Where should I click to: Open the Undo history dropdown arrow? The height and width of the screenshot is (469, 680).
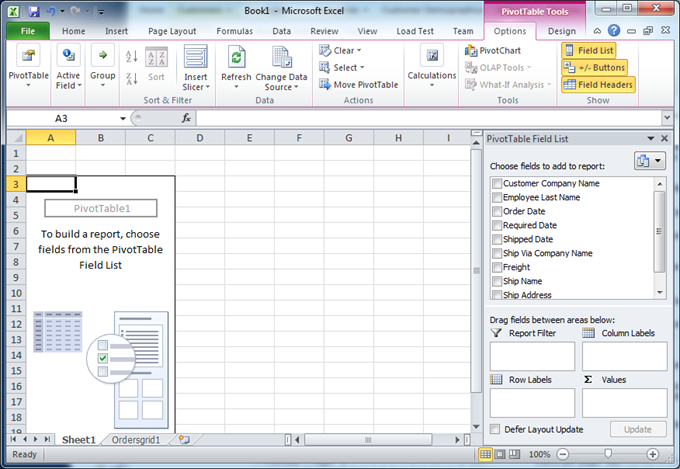point(62,11)
